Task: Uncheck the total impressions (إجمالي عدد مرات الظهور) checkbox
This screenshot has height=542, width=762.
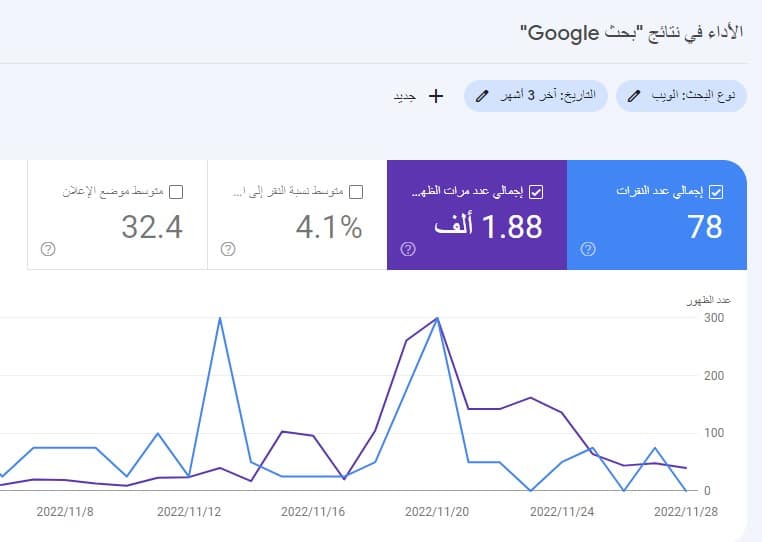Action: coord(535,192)
